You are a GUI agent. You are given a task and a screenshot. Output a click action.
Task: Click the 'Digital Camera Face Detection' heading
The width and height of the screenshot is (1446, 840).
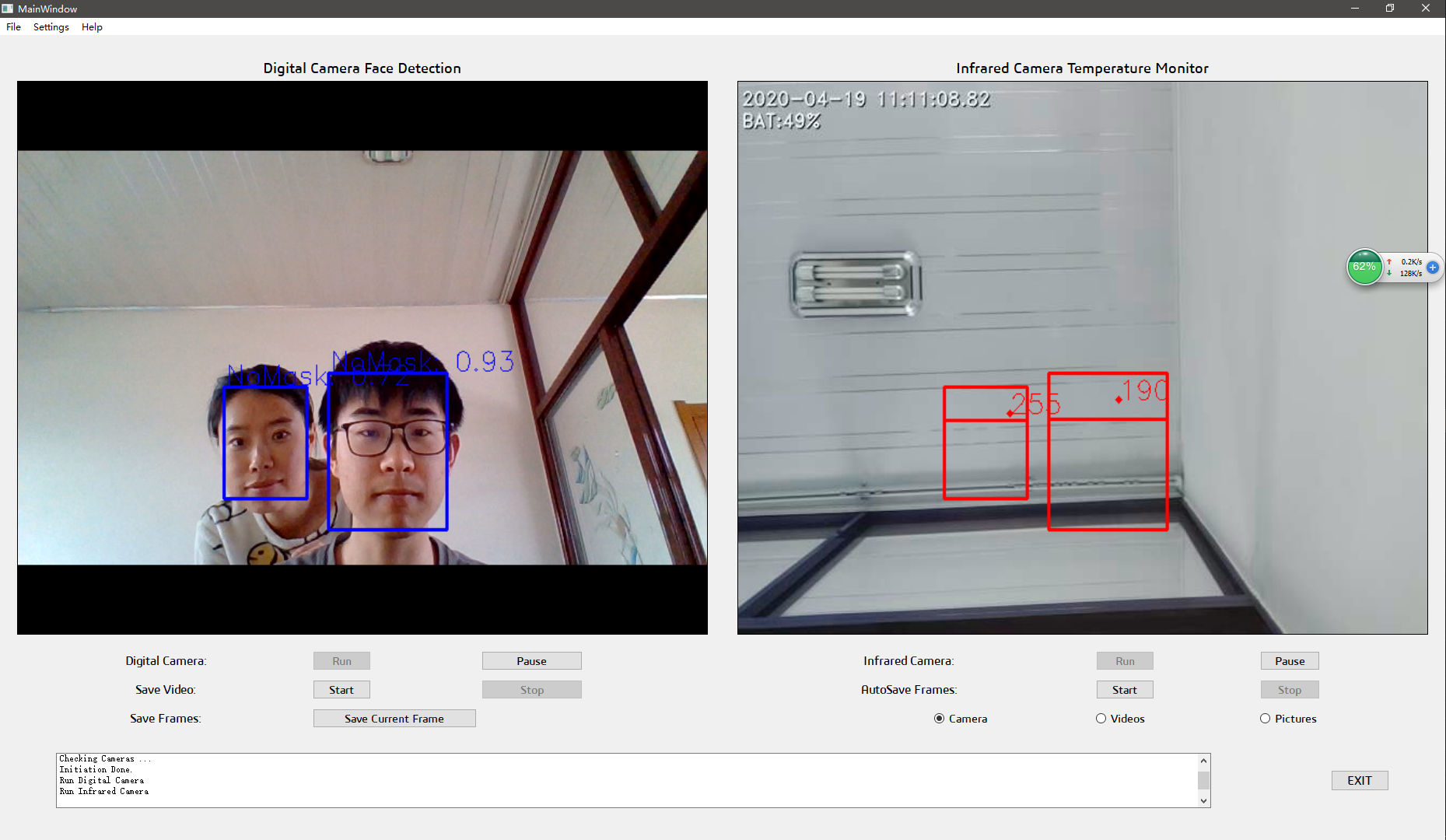pyautogui.click(x=362, y=68)
